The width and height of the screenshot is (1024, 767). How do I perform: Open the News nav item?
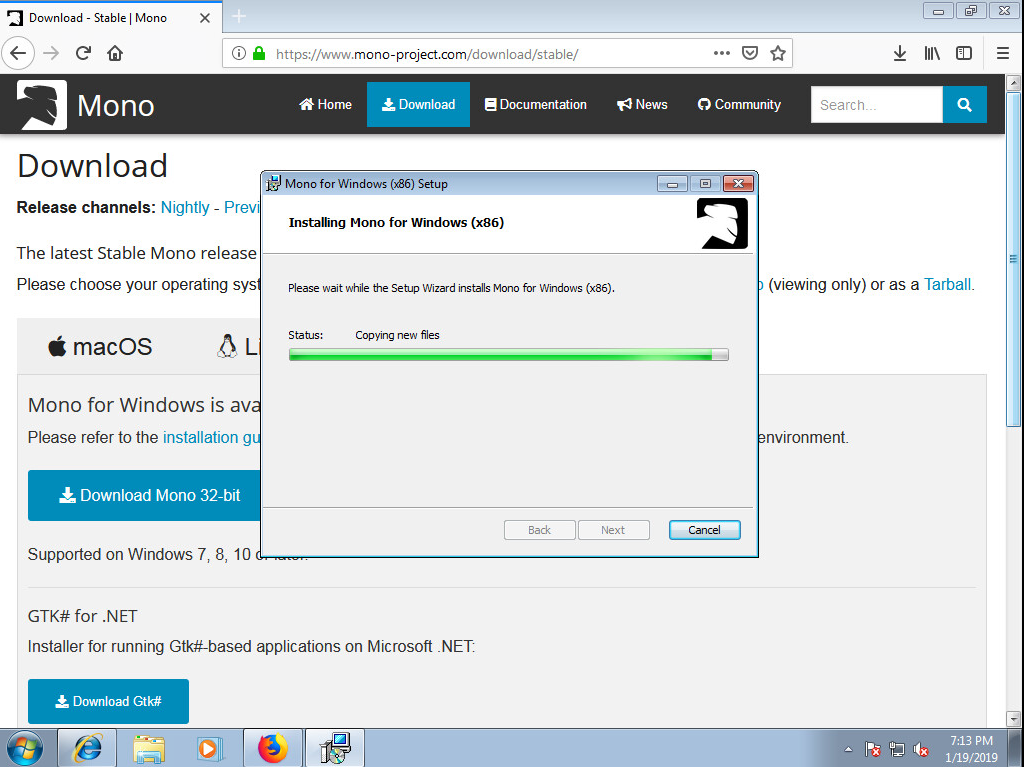(x=642, y=105)
